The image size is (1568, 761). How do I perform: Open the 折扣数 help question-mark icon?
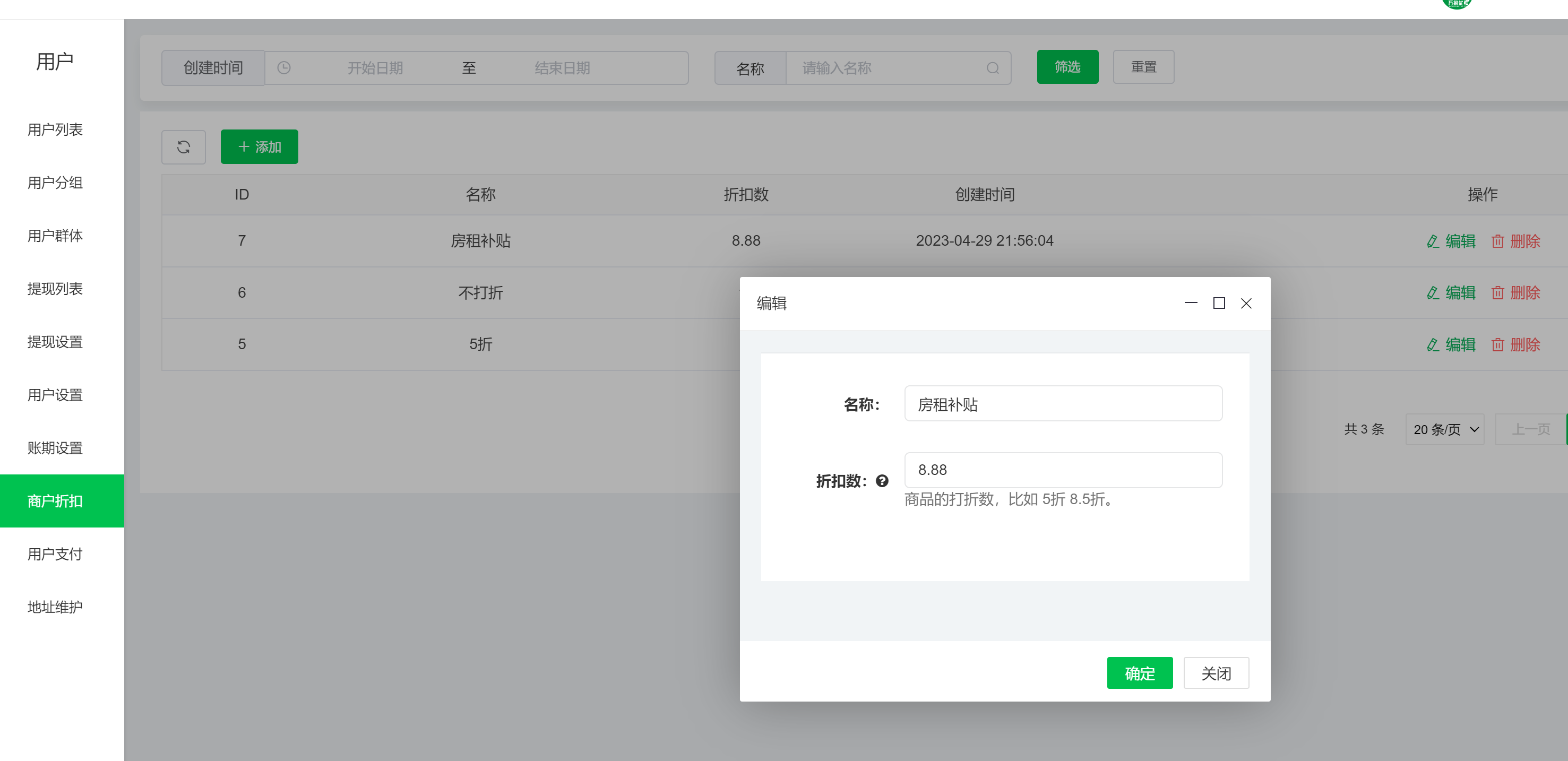tap(882, 481)
